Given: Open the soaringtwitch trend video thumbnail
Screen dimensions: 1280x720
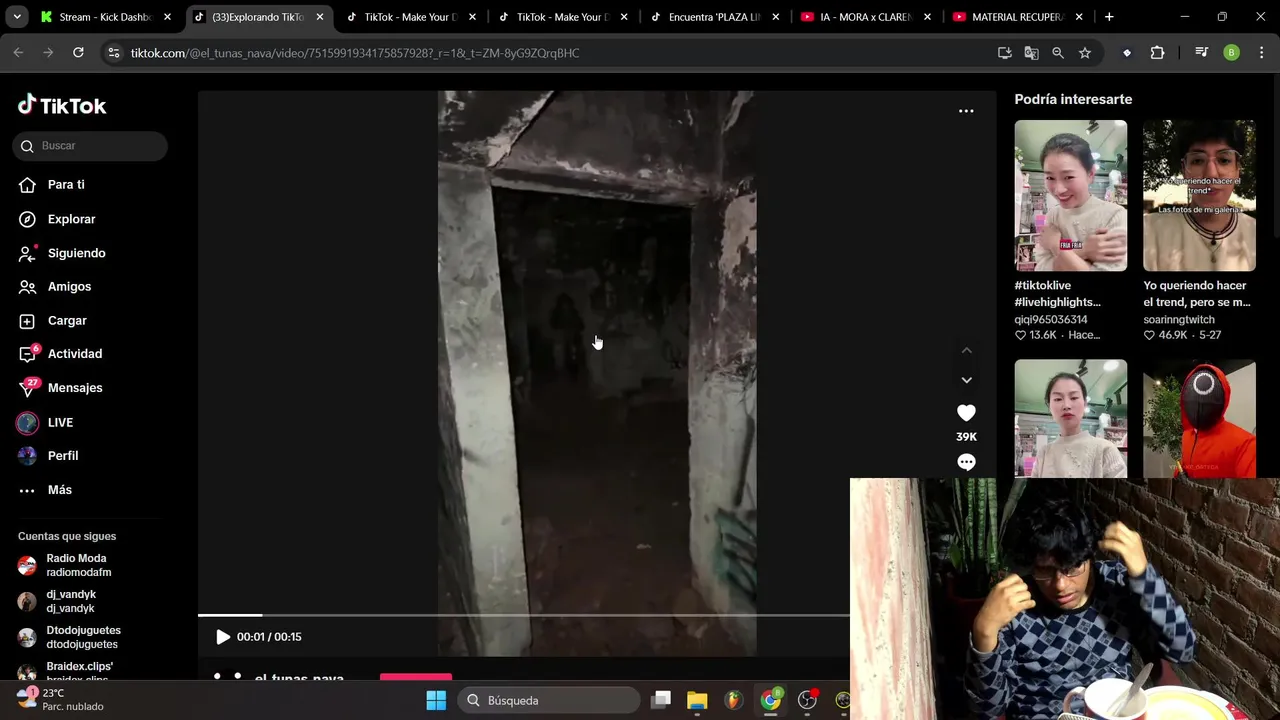Looking at the screenshot, I should 1199,196.
